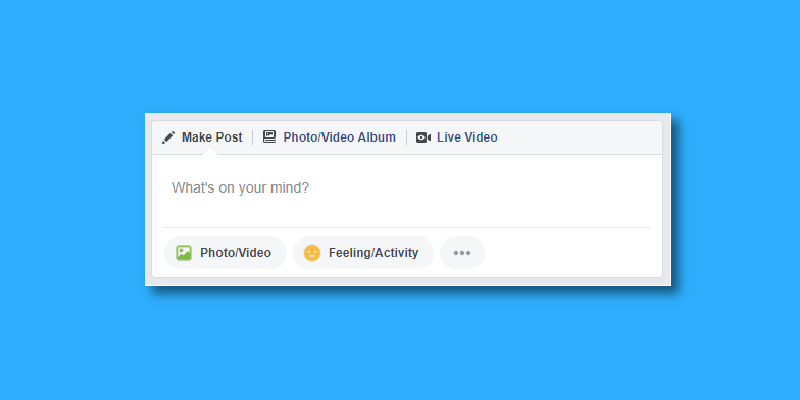This screenshot has height=400, width=800.
Task: Click empty white area right of three-dots button
Action: 566,253
